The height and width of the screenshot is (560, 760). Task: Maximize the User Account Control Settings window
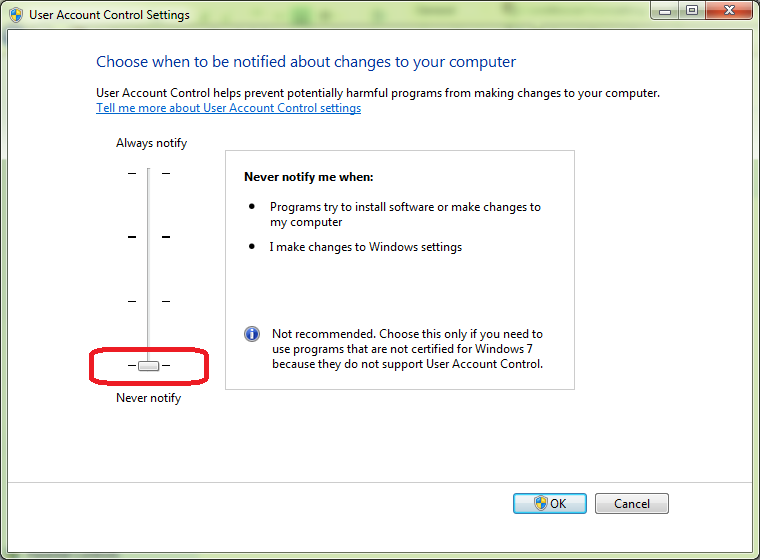tap(692, 11)
